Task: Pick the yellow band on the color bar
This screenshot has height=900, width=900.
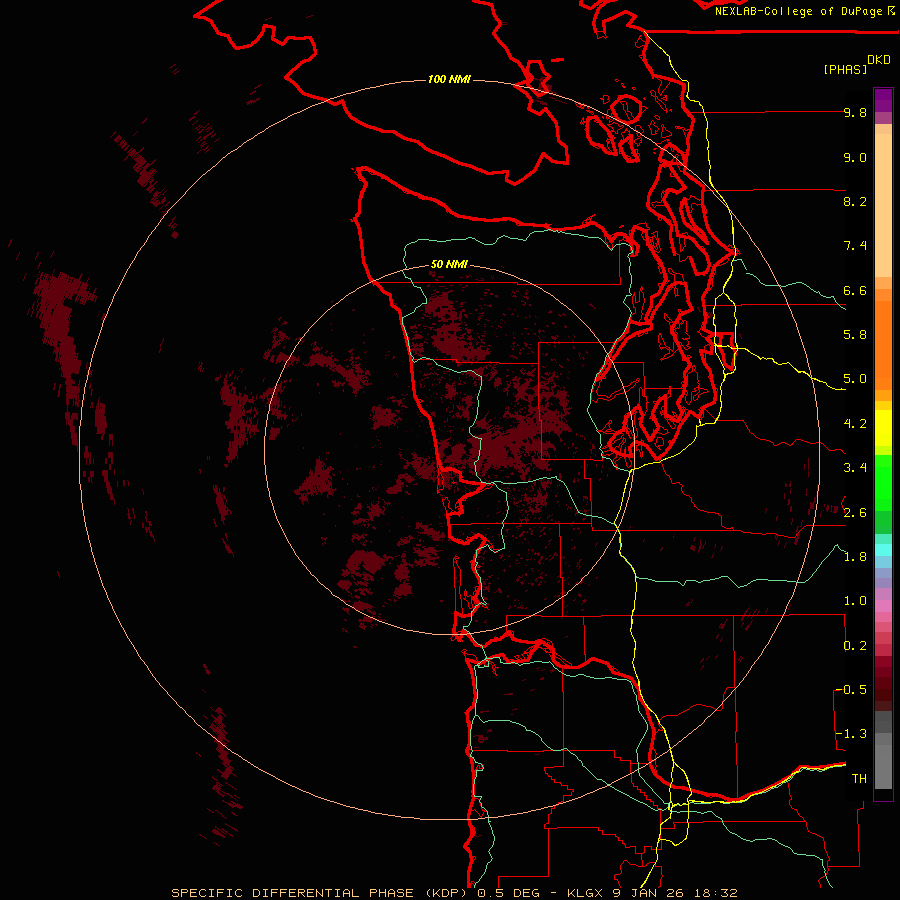Action: coord(883,428)
